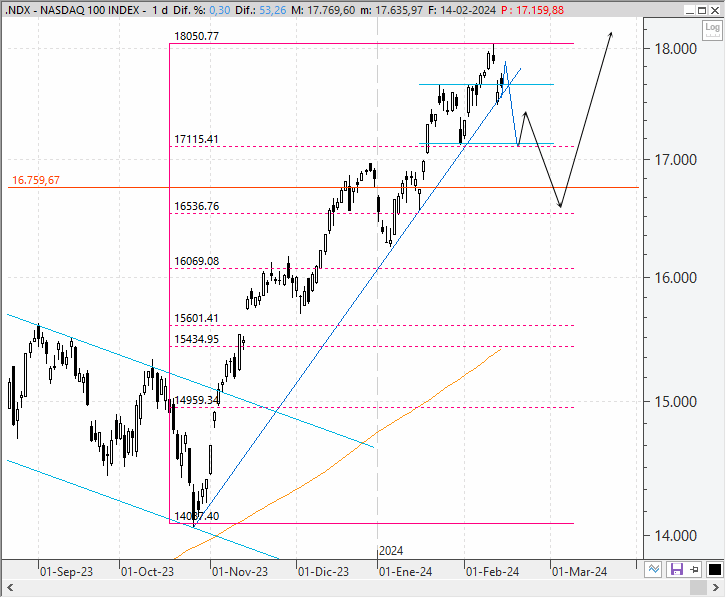
Task: Open the chart lines overlay icon
Action: pyautogui.click(x=654, y=569)
